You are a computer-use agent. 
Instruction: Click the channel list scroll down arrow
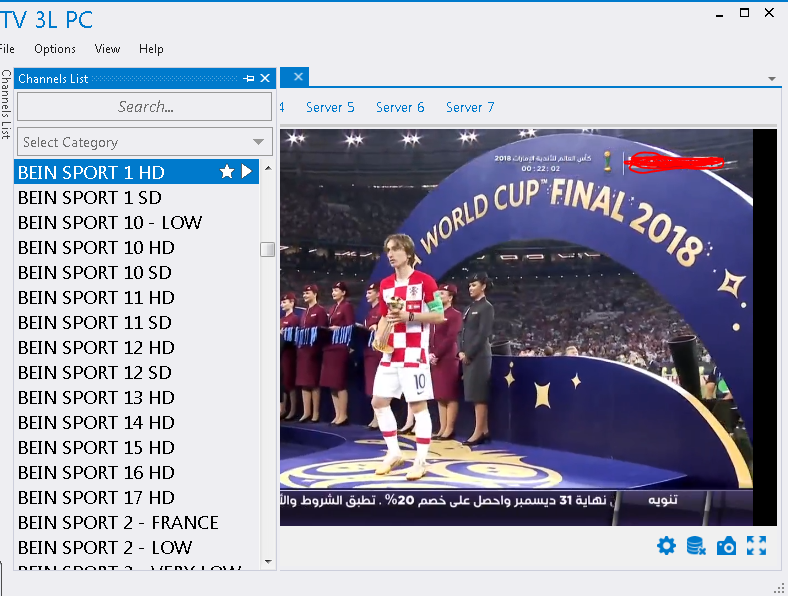[x=268, y=562]
